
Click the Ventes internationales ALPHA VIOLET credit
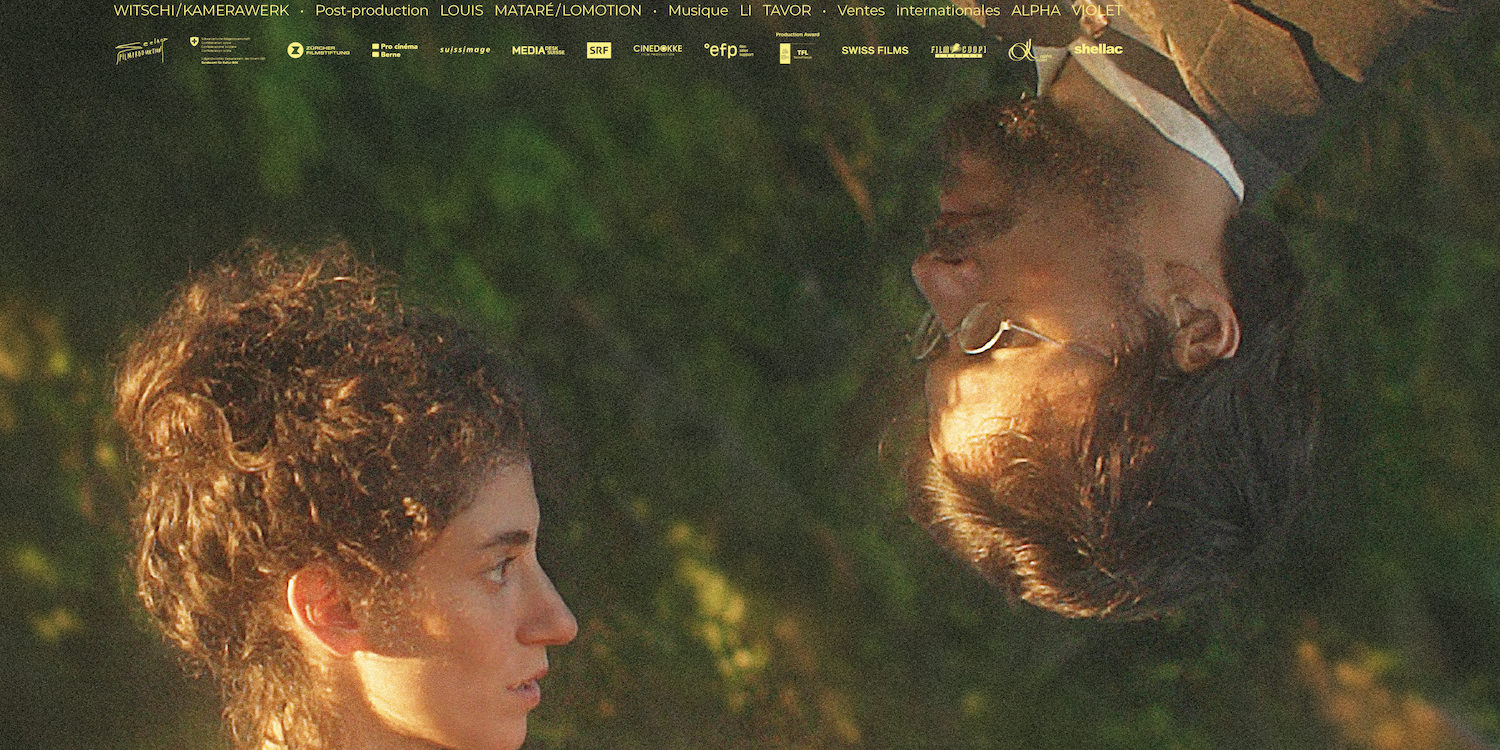point(979,11)
